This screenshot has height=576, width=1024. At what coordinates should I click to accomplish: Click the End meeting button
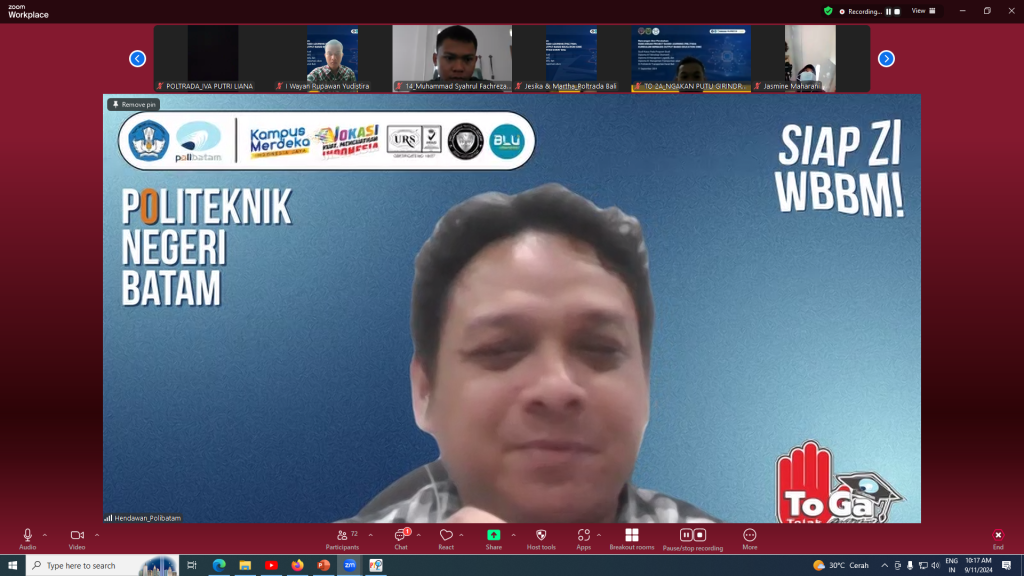(997, 537)
